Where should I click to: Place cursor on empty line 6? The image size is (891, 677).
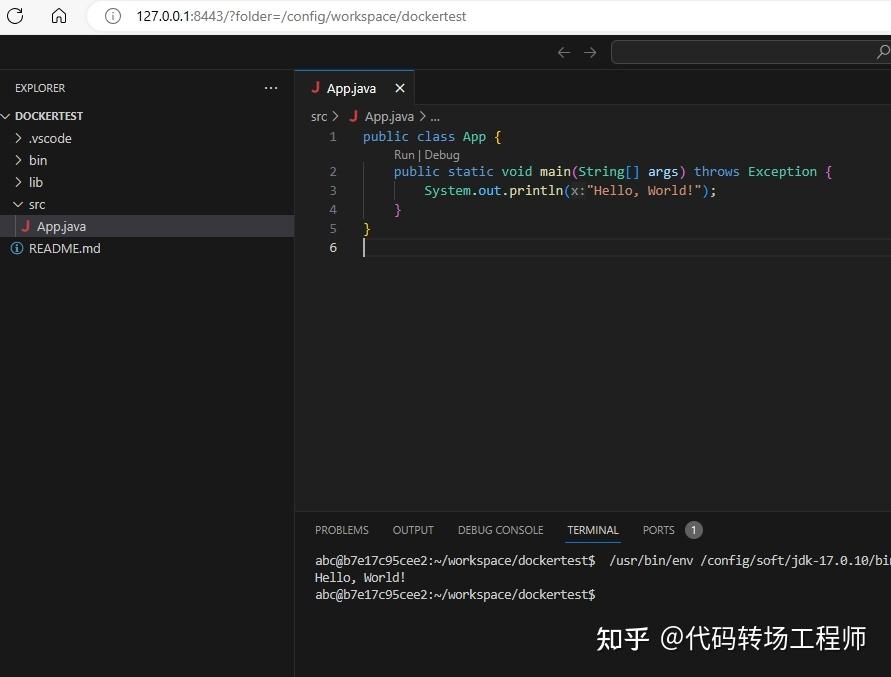coord(625,248)
